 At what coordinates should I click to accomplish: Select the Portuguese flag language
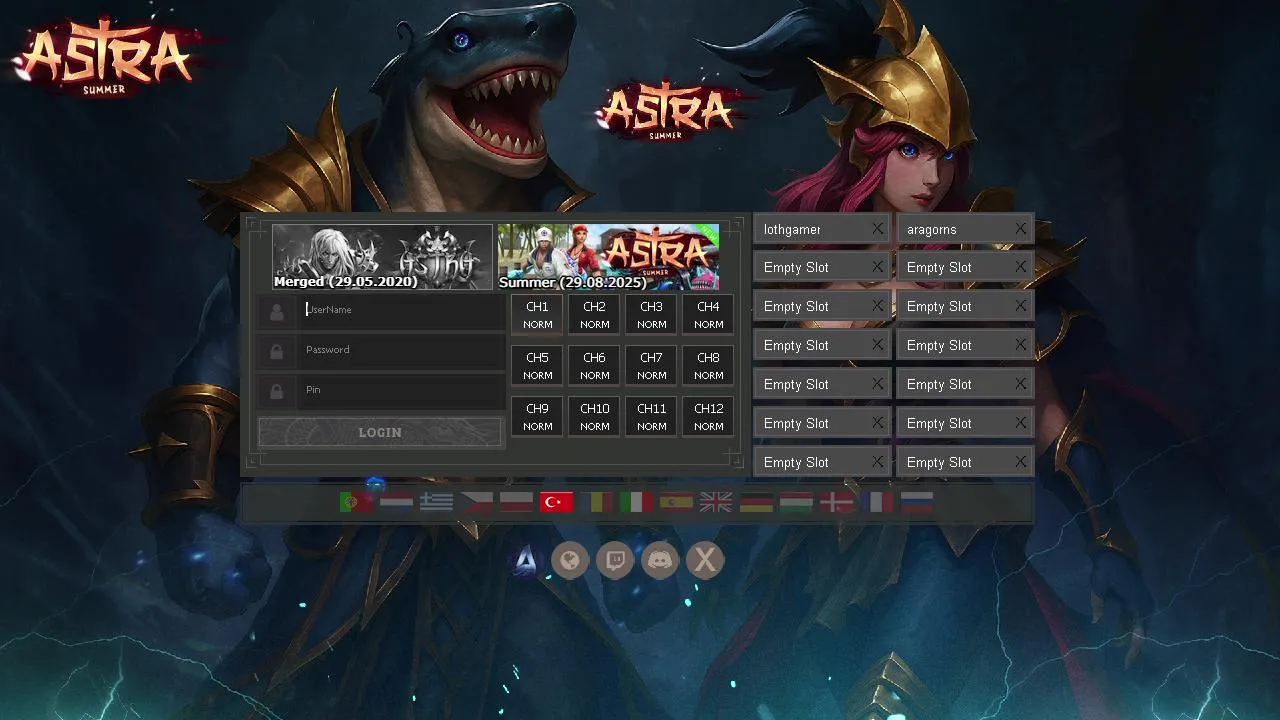tap(356, 502)
